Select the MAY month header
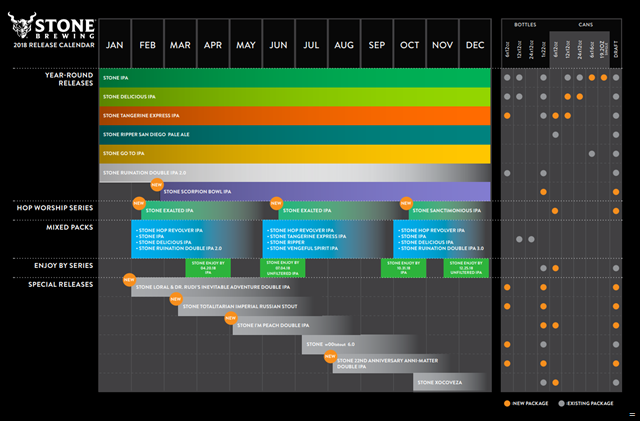The height and width of the screenshot is (421, 640). [x=246, y=43]
